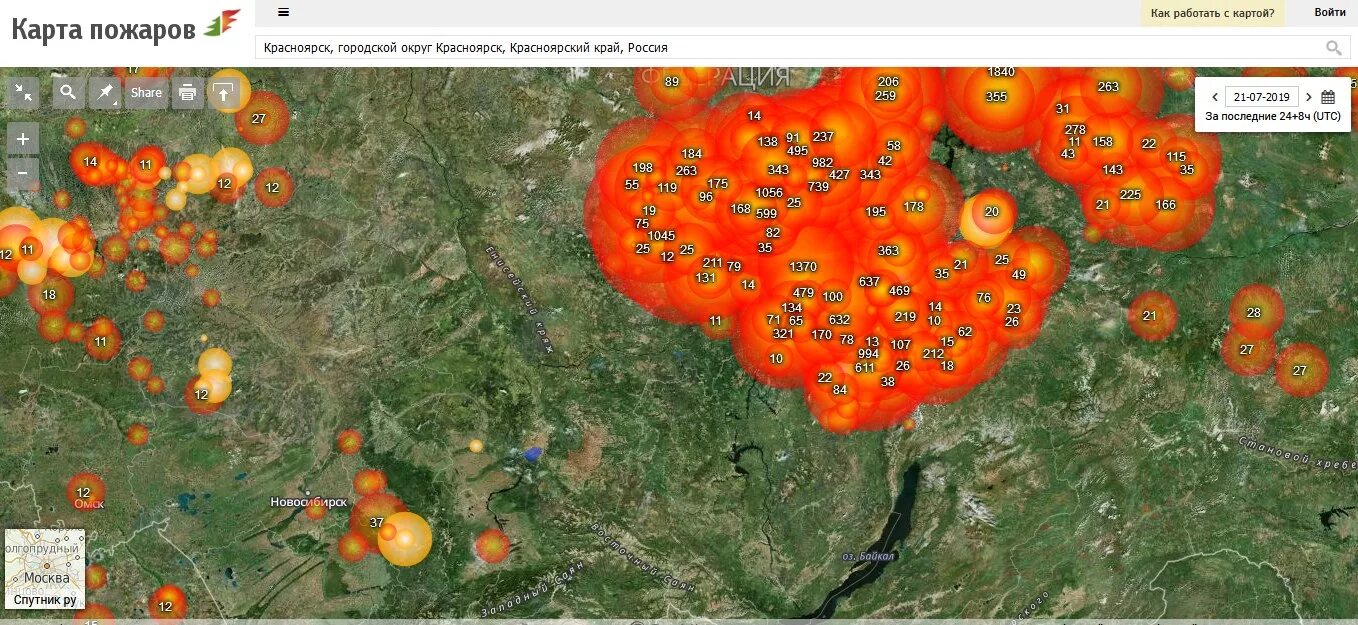Select the fire cluster labeled 632
This screenshot has height=625, width=1358.
point(839,321)
